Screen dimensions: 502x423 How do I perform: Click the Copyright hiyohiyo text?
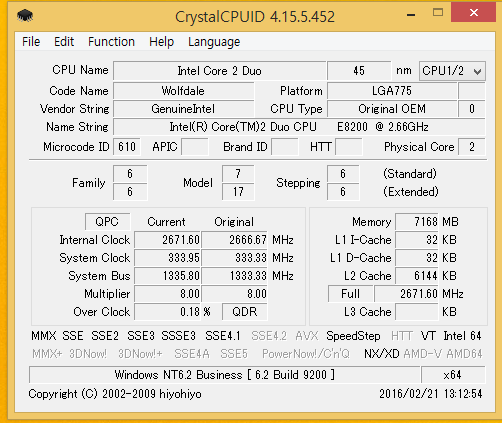tap(115, 394)
